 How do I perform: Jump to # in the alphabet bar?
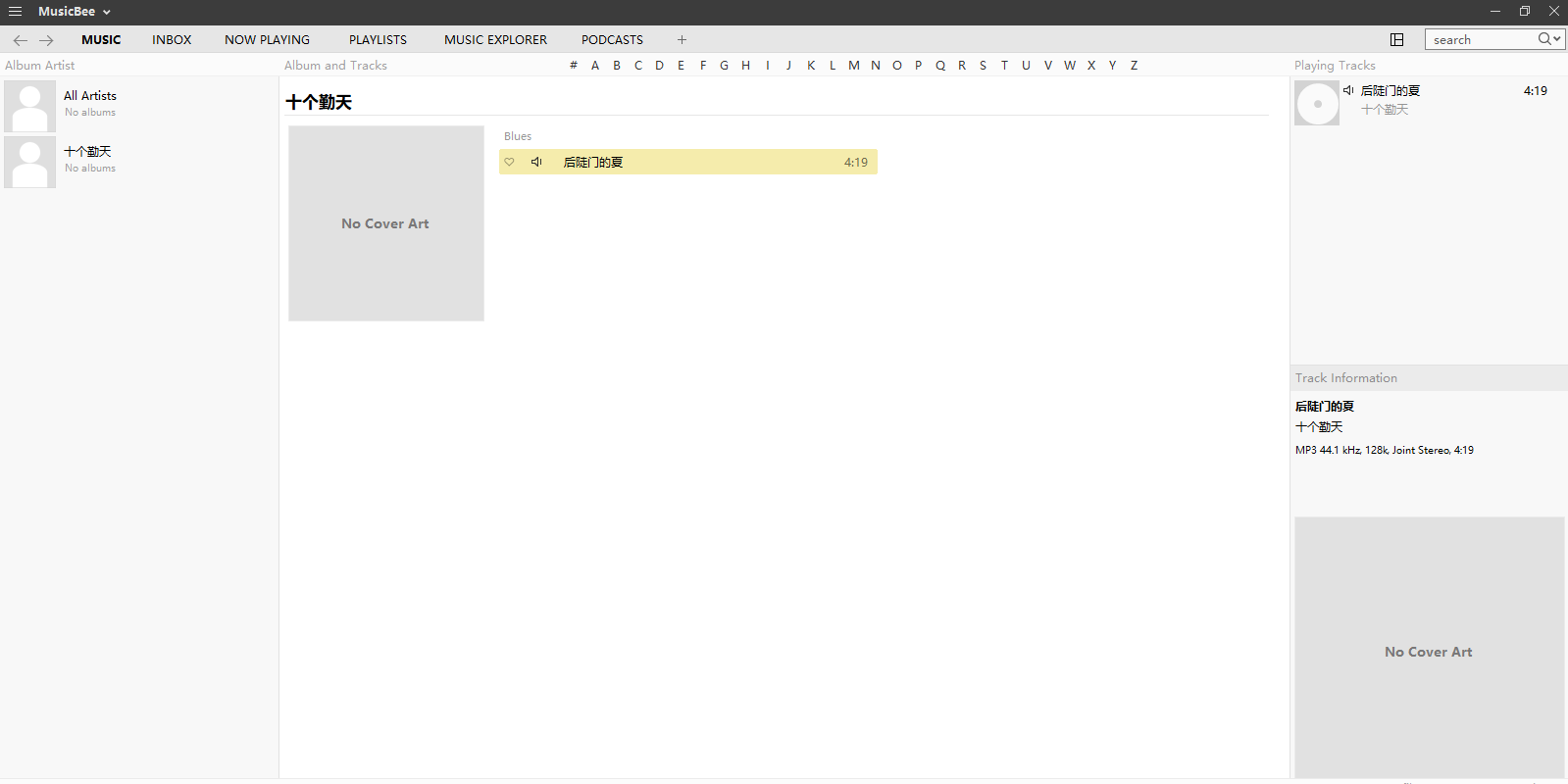pos(574,66)
